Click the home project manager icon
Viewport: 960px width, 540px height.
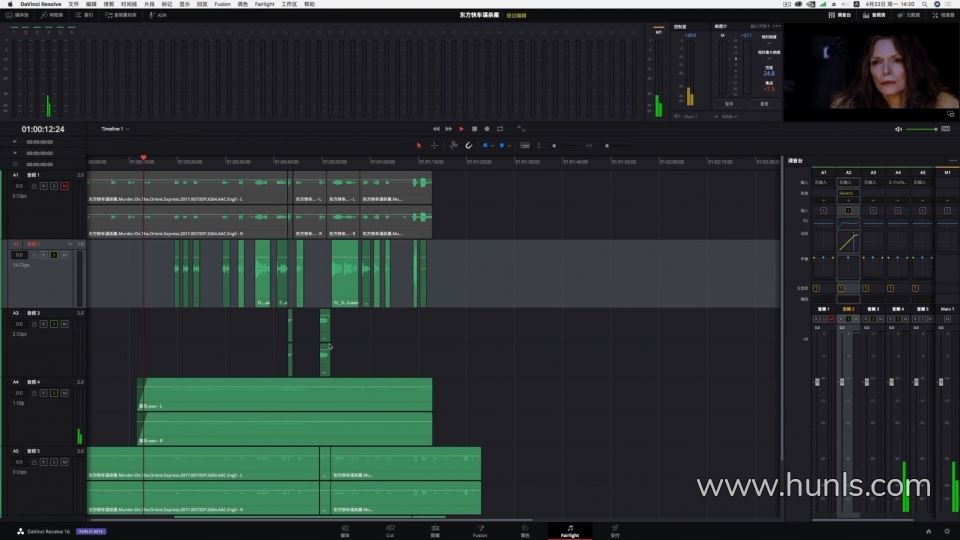(x=928, y=531)
